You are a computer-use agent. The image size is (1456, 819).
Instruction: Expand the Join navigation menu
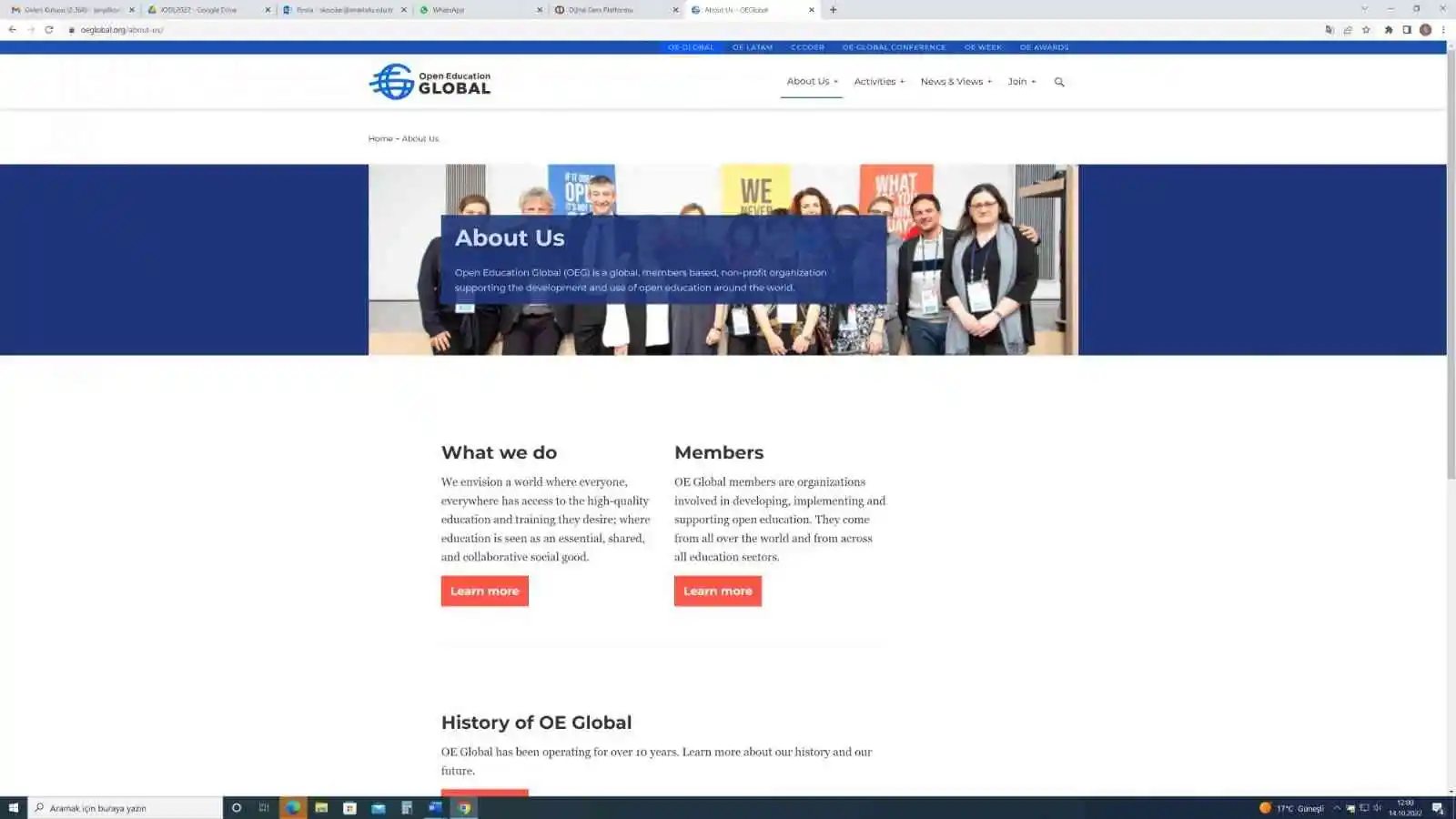pyautogui.click(x=1021, y=82)
